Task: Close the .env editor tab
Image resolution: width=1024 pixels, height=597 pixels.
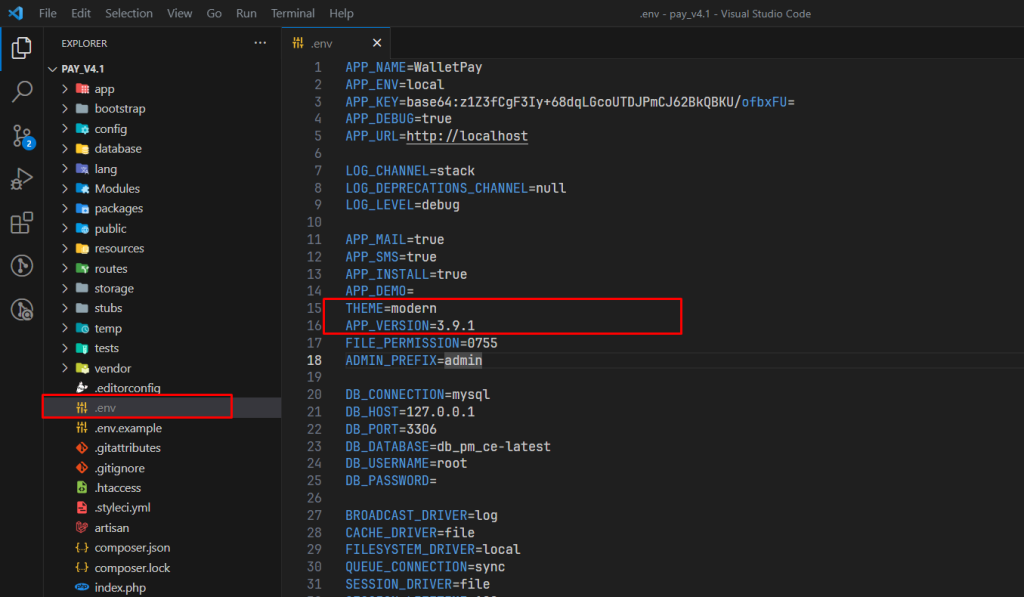Action: pos(377,44)
